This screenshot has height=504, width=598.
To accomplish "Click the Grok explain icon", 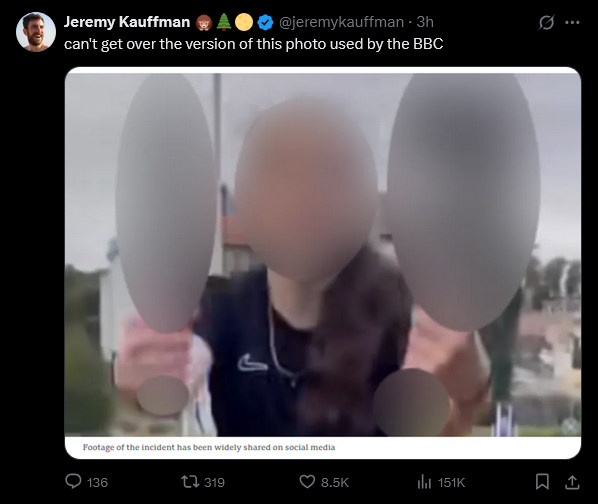I will point(546,22).
